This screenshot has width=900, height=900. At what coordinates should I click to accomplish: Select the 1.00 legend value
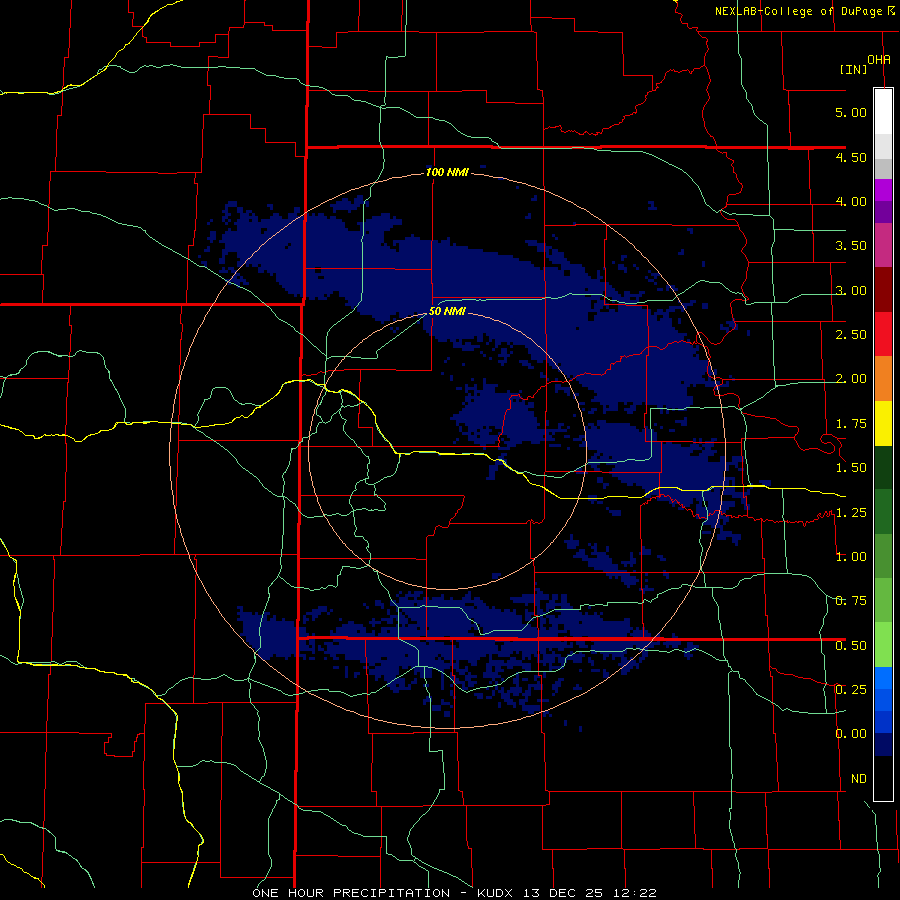851,557
